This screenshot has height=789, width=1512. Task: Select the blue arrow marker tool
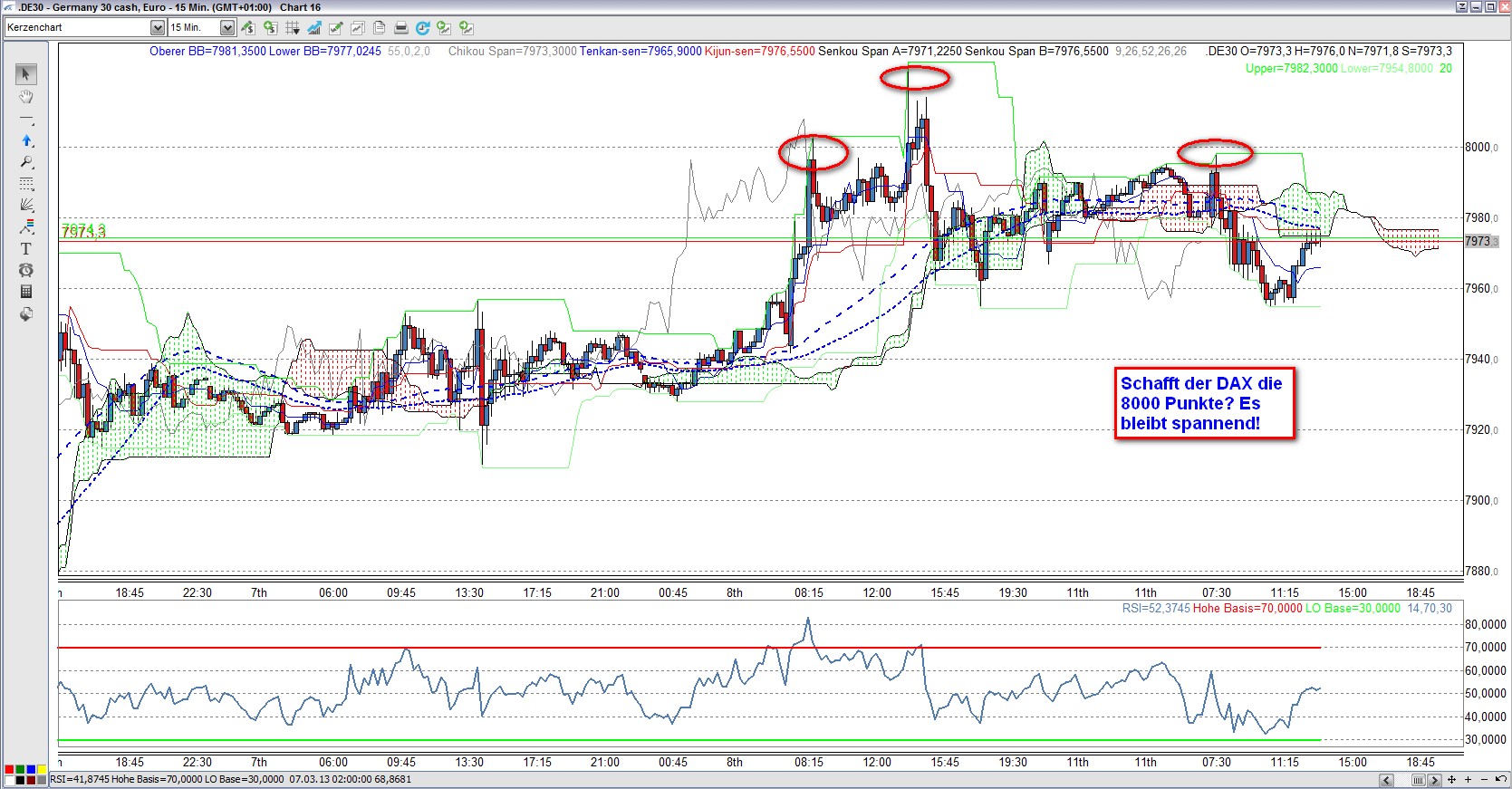(25, 140)
